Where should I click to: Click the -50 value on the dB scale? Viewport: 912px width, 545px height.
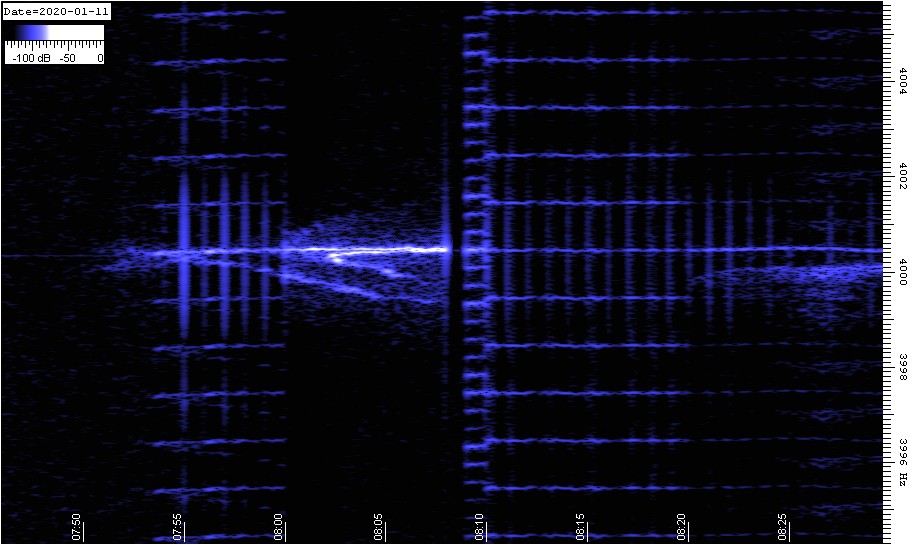[x=67, y=58]
